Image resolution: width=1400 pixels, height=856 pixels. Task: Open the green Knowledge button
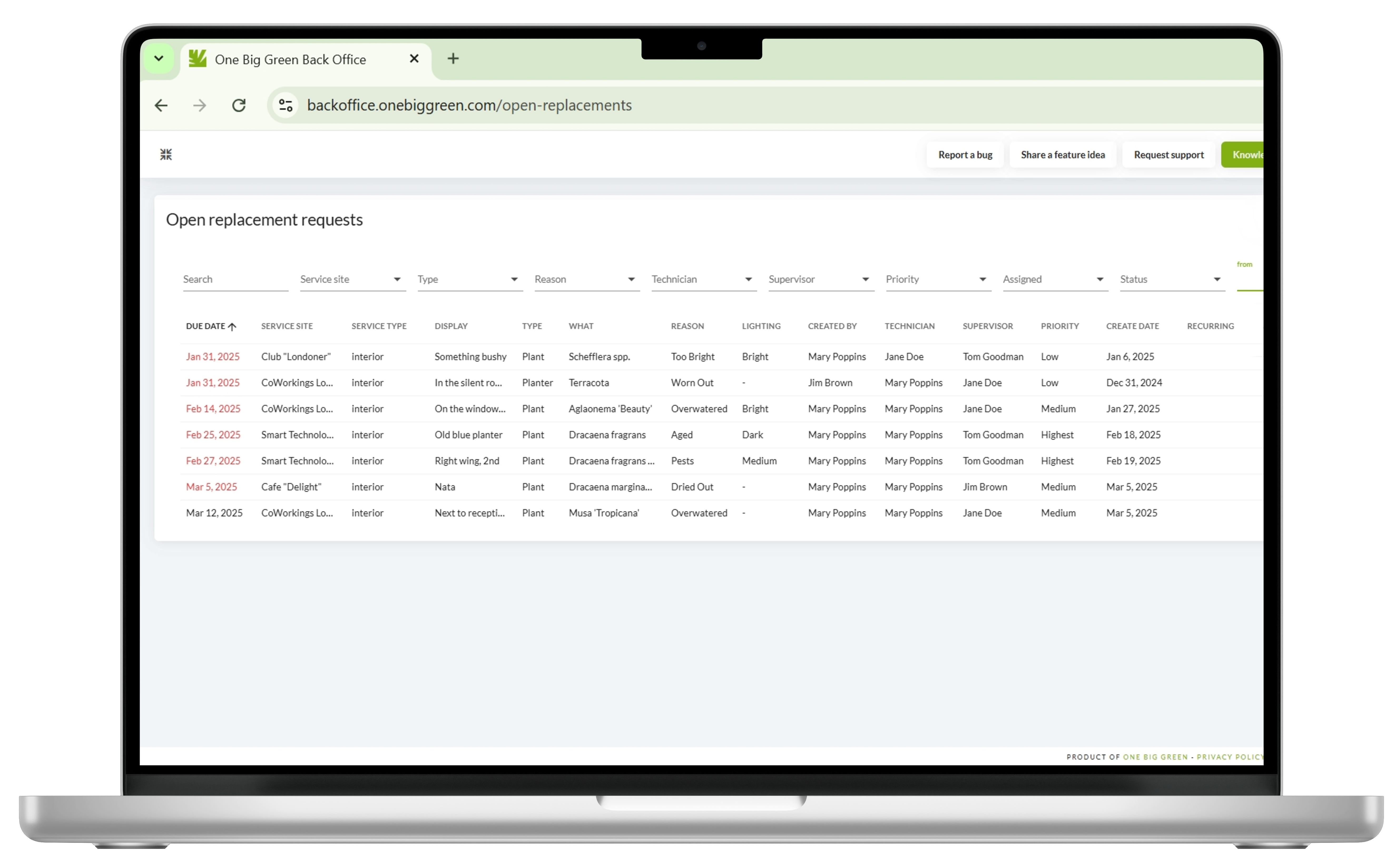[1242, 155]
